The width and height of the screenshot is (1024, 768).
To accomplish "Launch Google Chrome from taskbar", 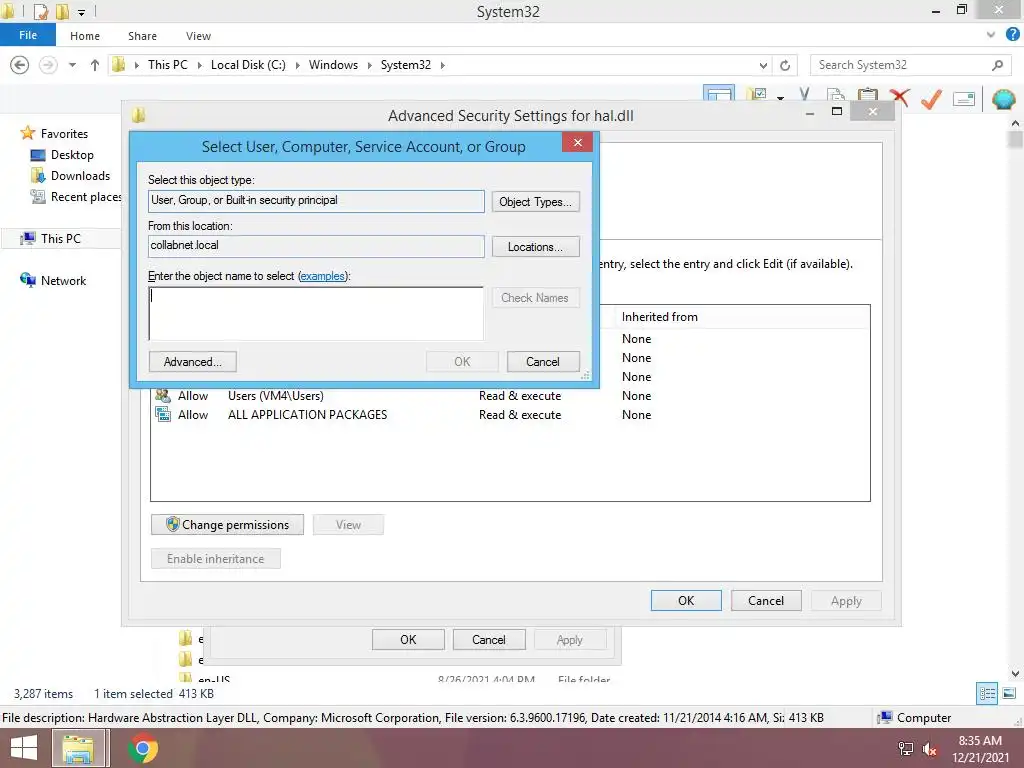I will point(143,748).
